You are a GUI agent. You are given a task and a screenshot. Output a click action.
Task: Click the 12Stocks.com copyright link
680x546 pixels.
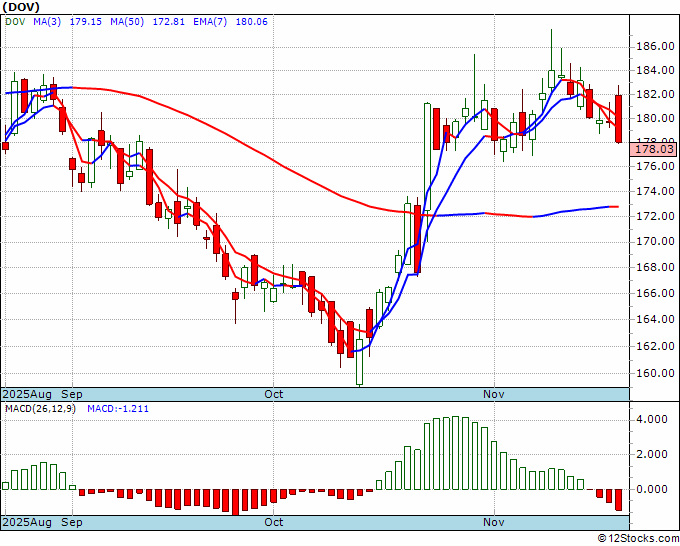pyautogui.click(x=638, y=538)
